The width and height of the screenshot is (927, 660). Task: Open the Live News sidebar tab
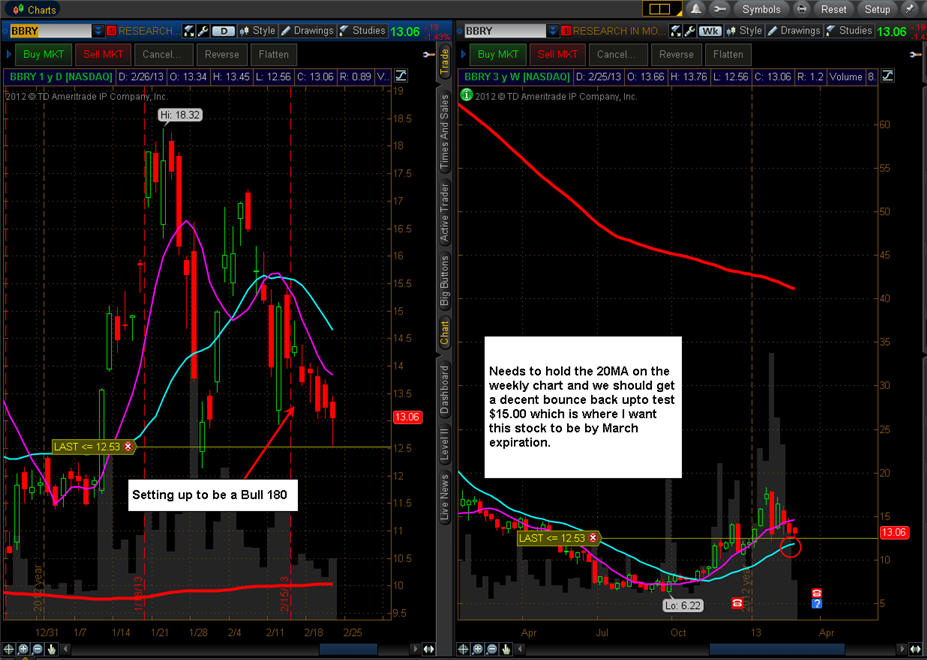coord(444,496)
